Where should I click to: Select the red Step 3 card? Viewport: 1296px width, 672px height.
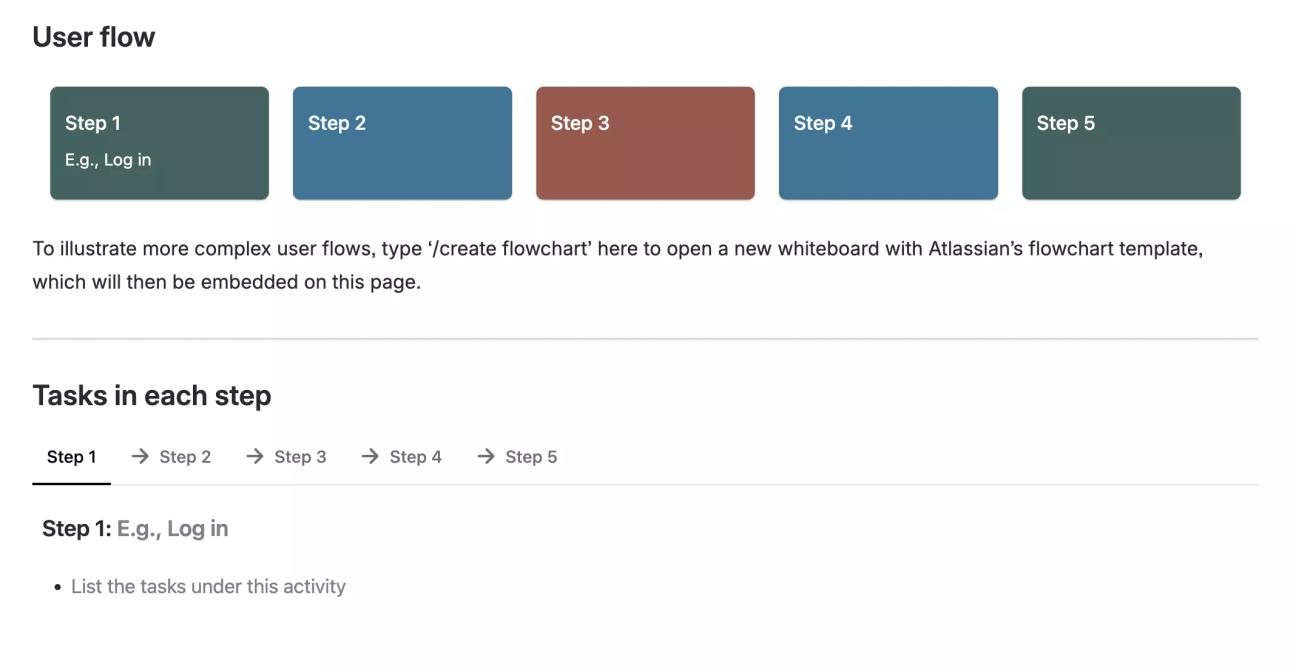645,142
